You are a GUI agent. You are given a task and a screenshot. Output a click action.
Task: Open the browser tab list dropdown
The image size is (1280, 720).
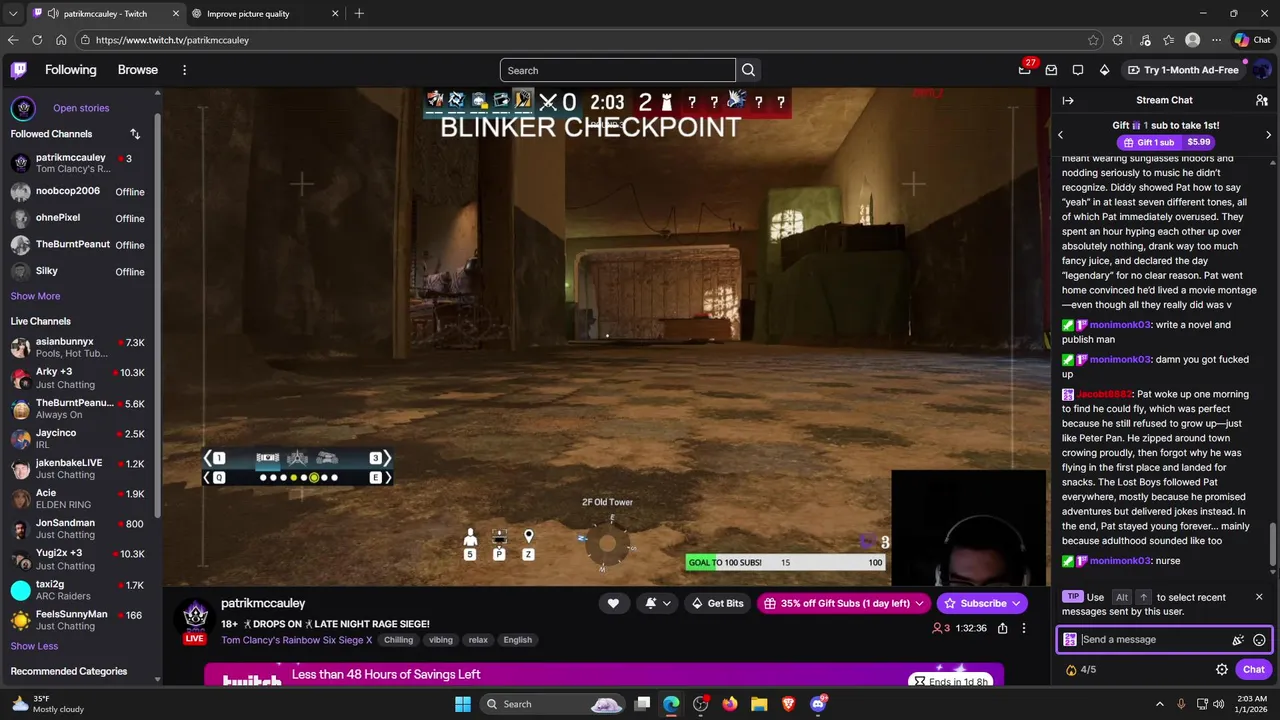point(13,13)
